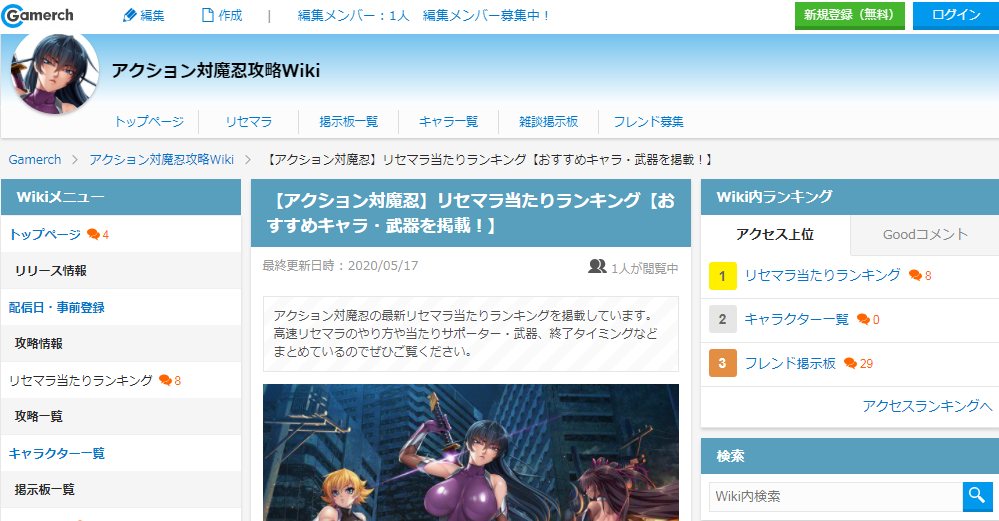The width and height of the screenshot is (999, 521).
Task: Open フレンド掲示板 in ranking list
Action: [x=790, y=363]
